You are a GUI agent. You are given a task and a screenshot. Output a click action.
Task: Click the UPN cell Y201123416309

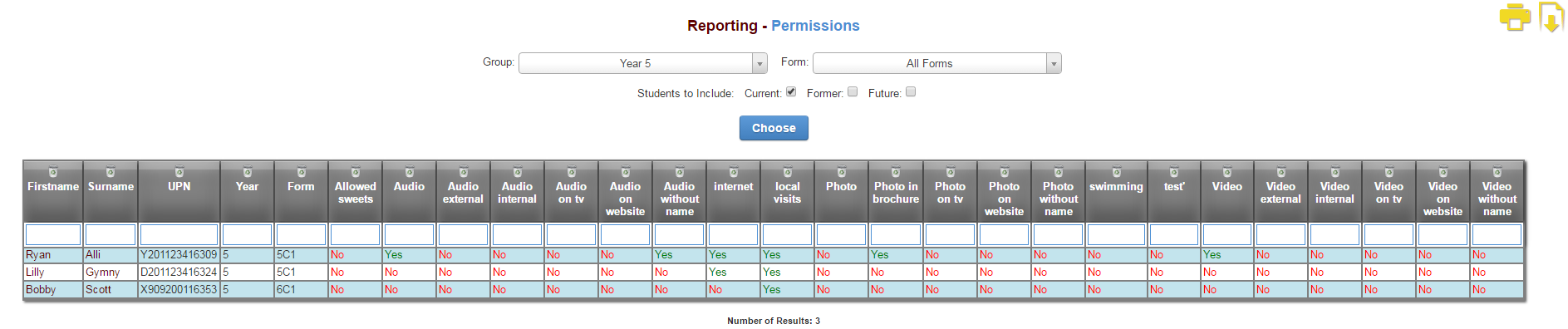[x=179, y=255]
